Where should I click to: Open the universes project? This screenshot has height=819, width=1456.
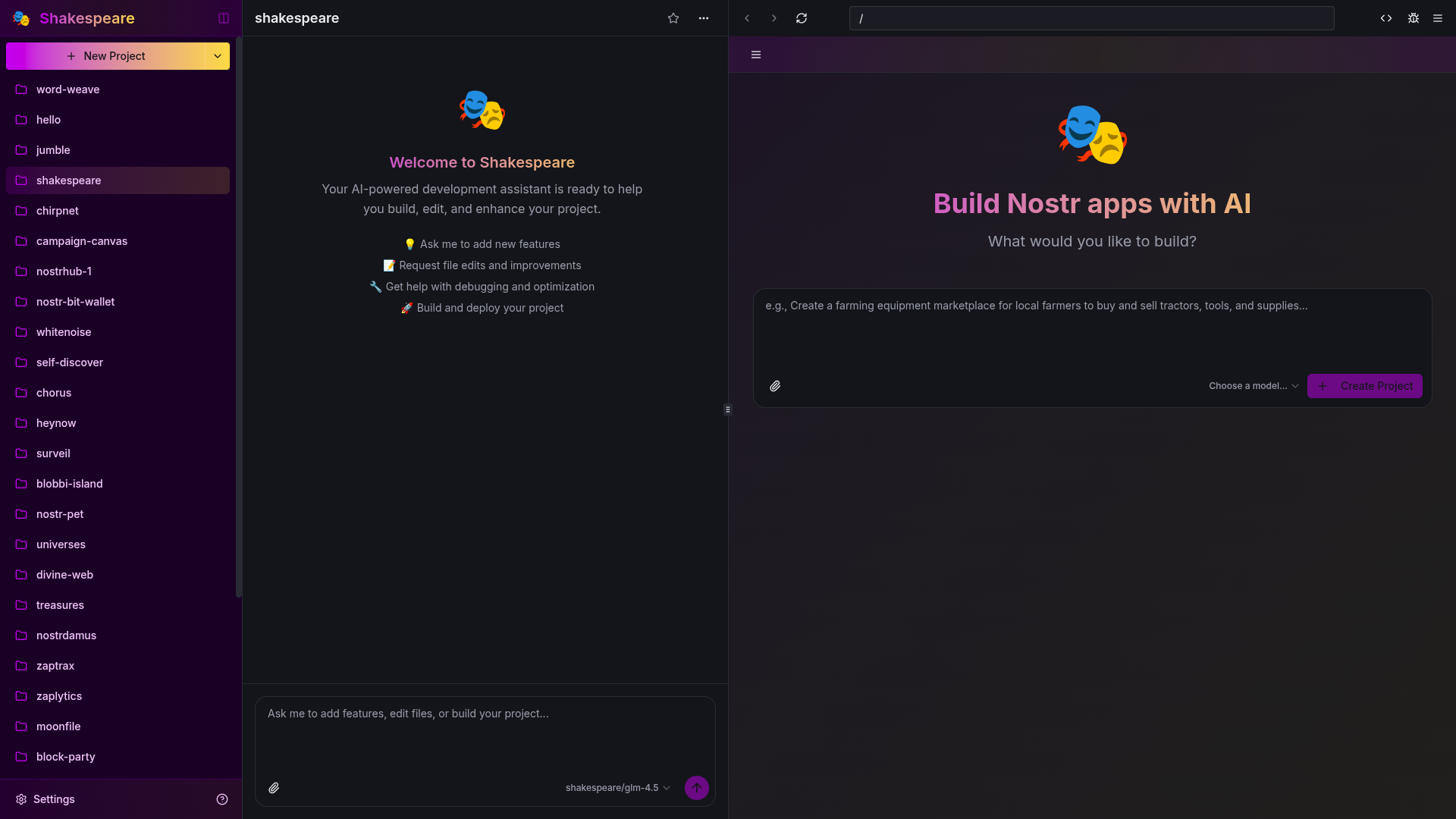pyautogui.click(x=118, y=544)
